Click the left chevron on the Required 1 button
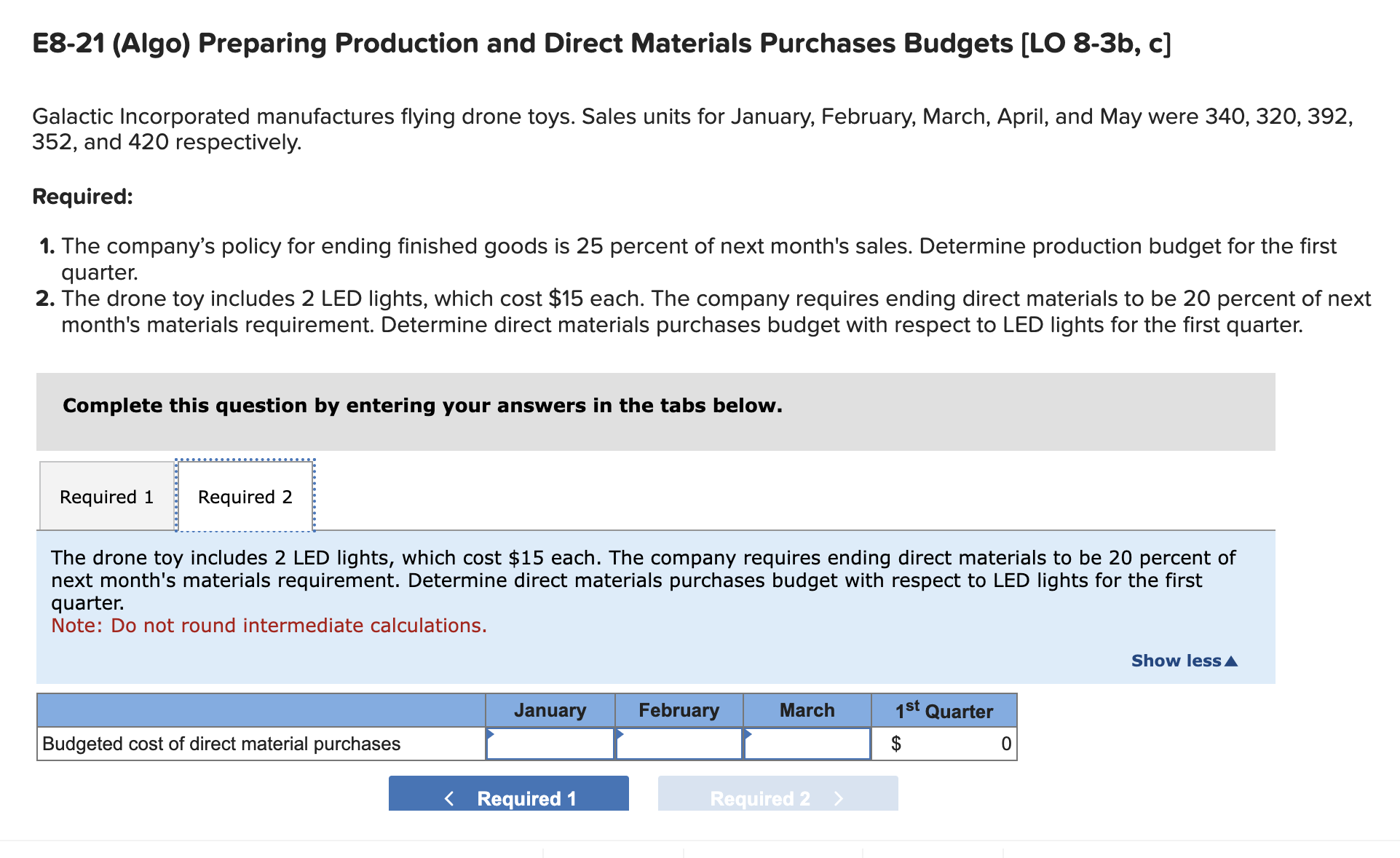 point(449,798)
